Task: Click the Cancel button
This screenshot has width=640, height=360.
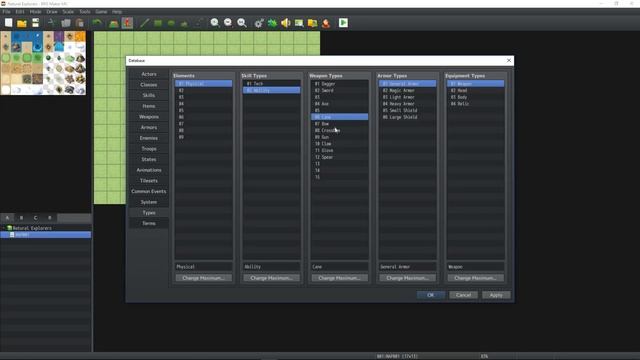Action: 463,295
